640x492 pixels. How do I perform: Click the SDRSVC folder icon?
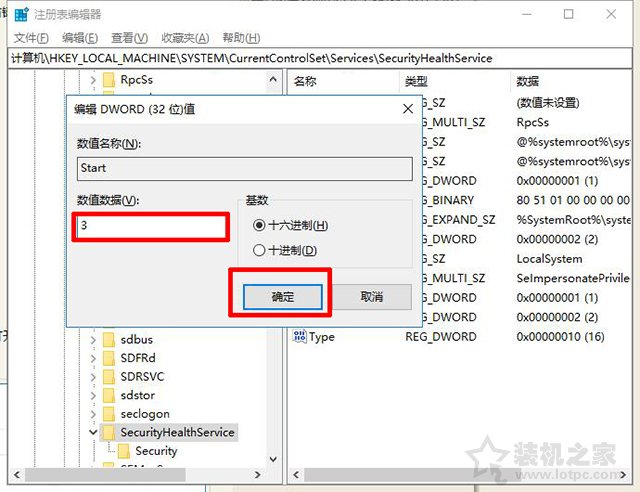108,377
